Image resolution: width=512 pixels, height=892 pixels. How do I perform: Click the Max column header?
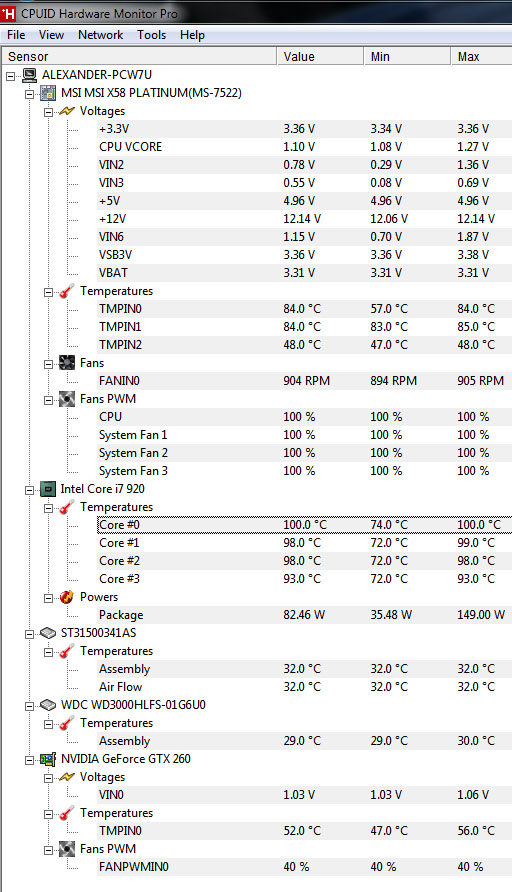(481, 56)
